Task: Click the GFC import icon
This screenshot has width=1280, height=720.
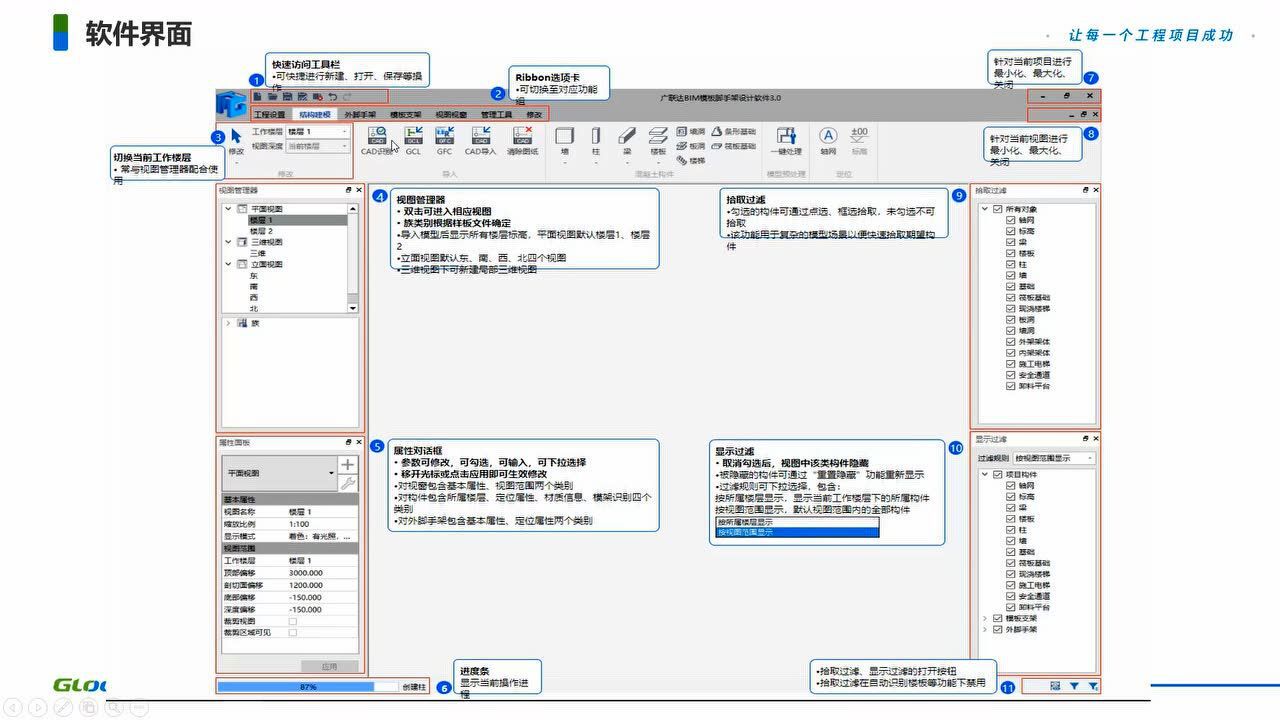Action: pyautogui.click(x=444, y=139)
